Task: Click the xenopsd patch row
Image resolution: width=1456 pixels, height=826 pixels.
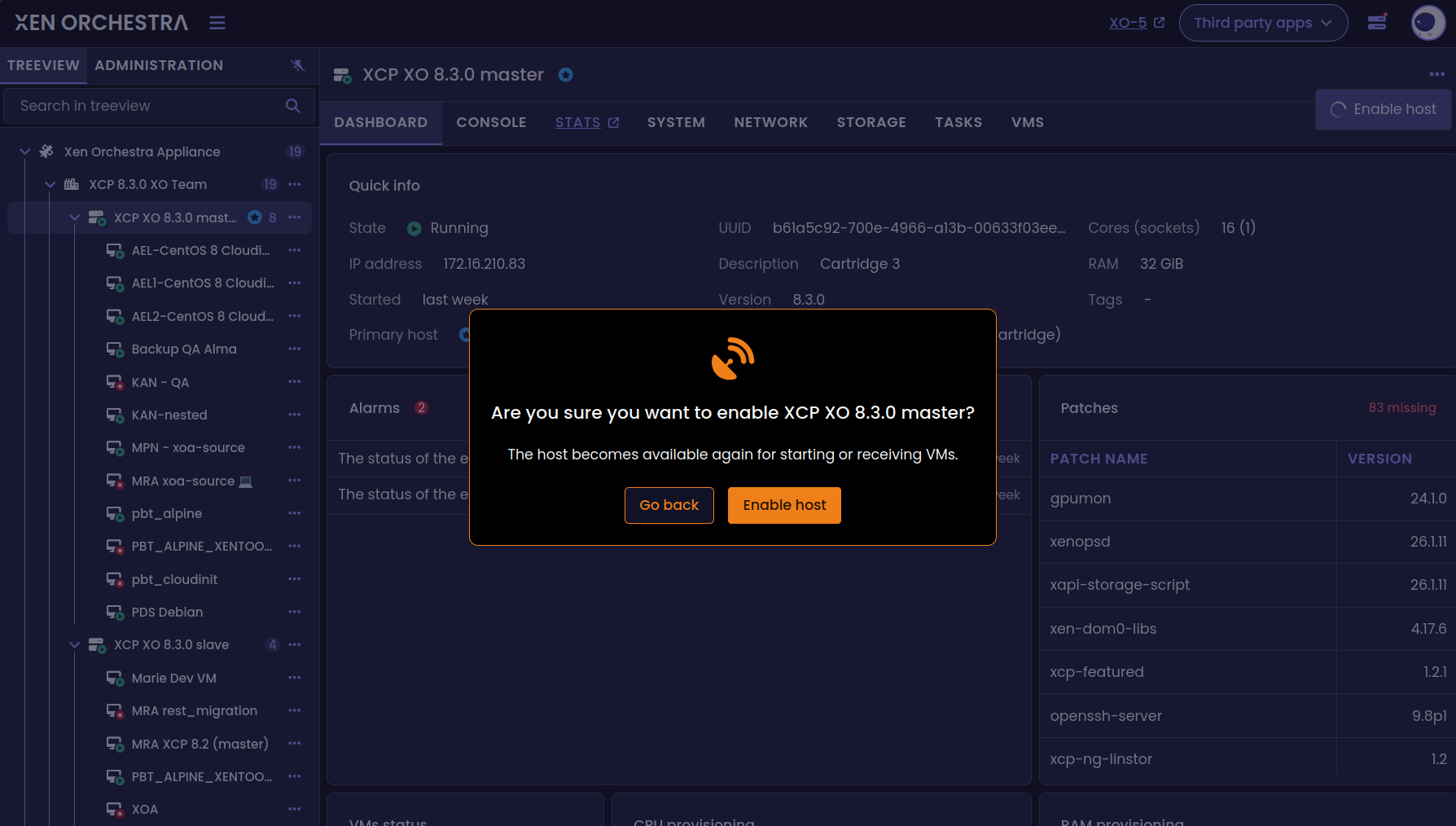Action: click(1248, 542)
